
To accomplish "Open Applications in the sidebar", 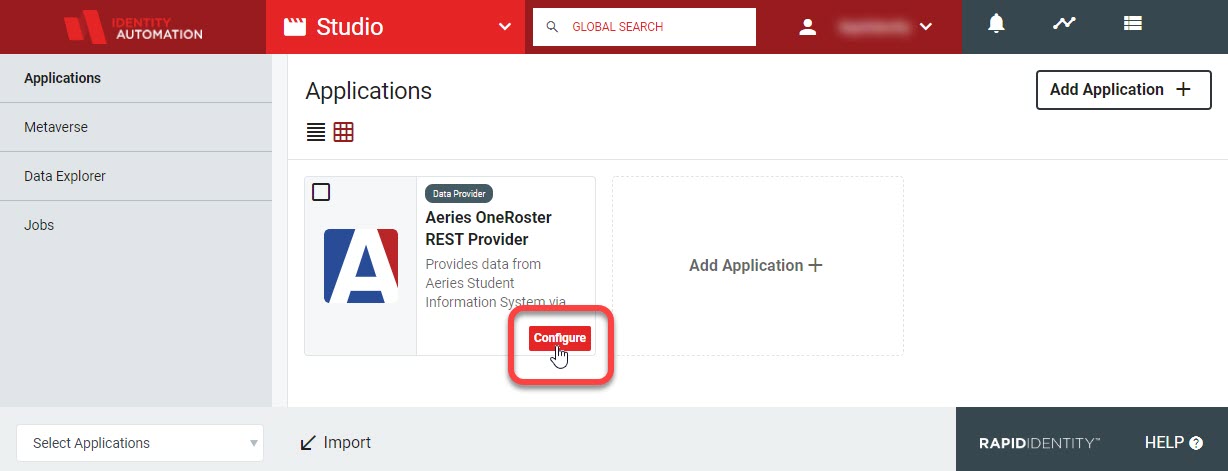I will click(136, 78).
